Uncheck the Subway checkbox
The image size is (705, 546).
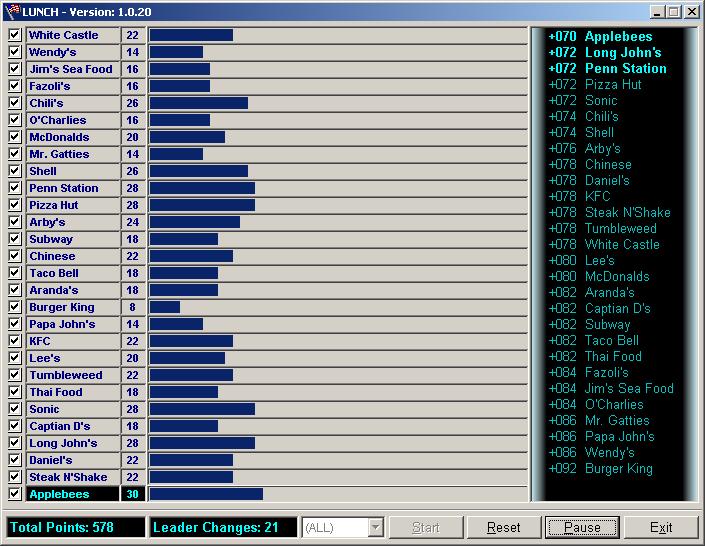click(x=15, y=239)
